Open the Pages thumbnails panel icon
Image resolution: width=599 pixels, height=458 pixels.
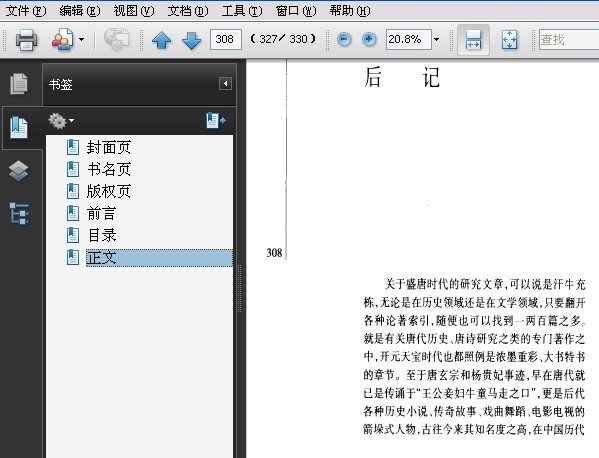pyautogui.click(x=19, y=84)
